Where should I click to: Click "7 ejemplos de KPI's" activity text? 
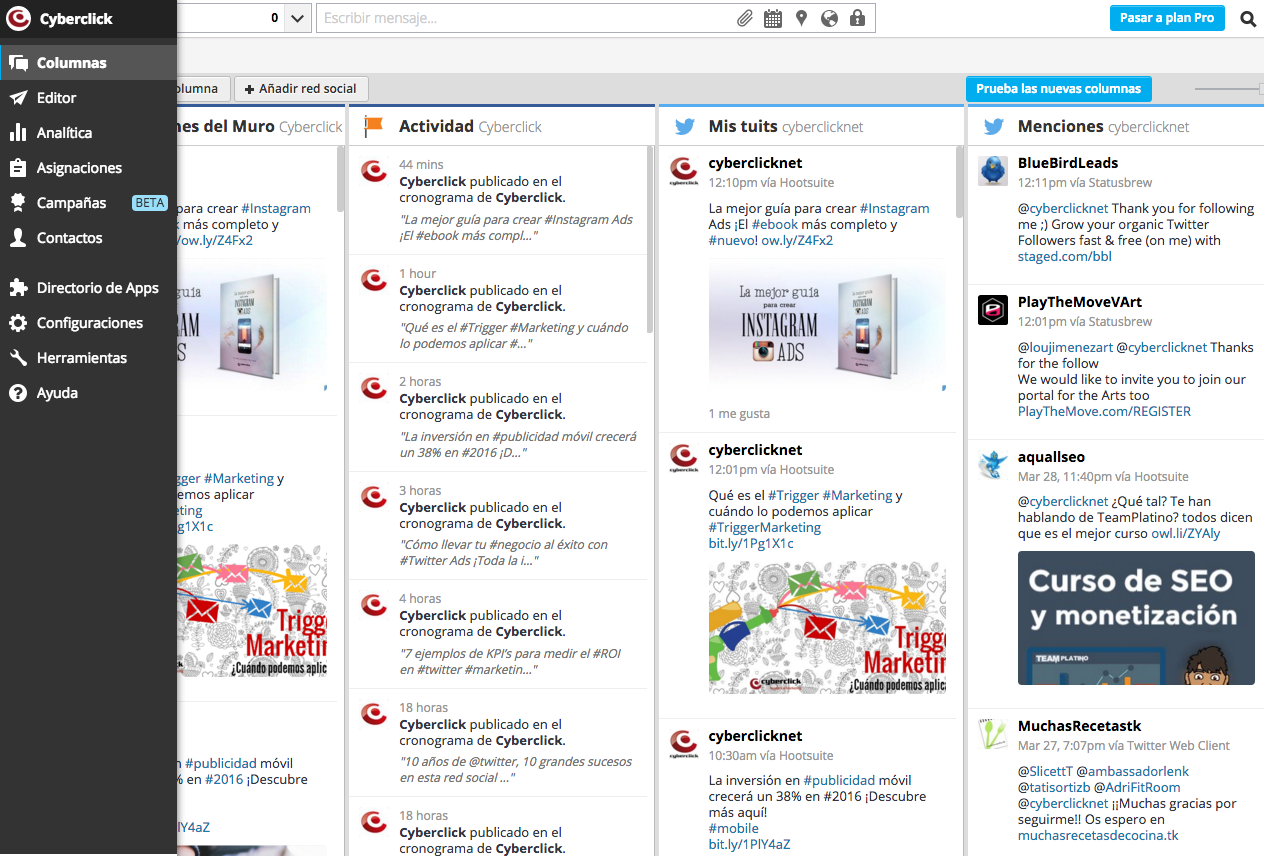[510, 662]
